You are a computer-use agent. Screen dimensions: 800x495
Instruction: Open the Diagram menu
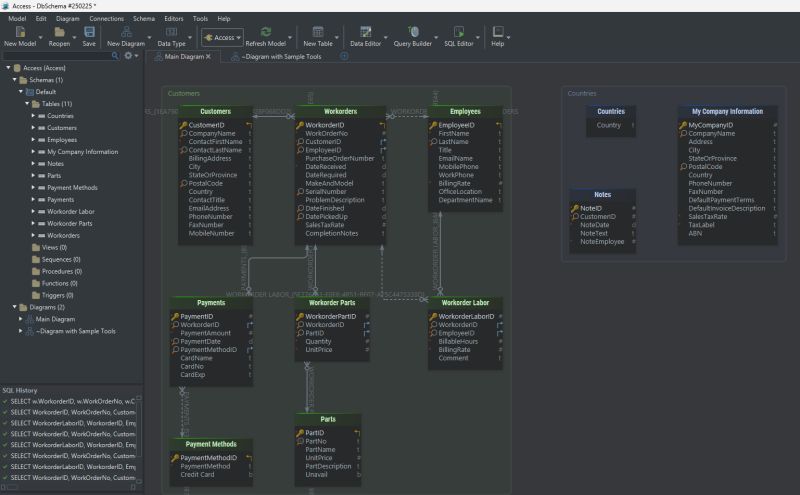[68, 18]
